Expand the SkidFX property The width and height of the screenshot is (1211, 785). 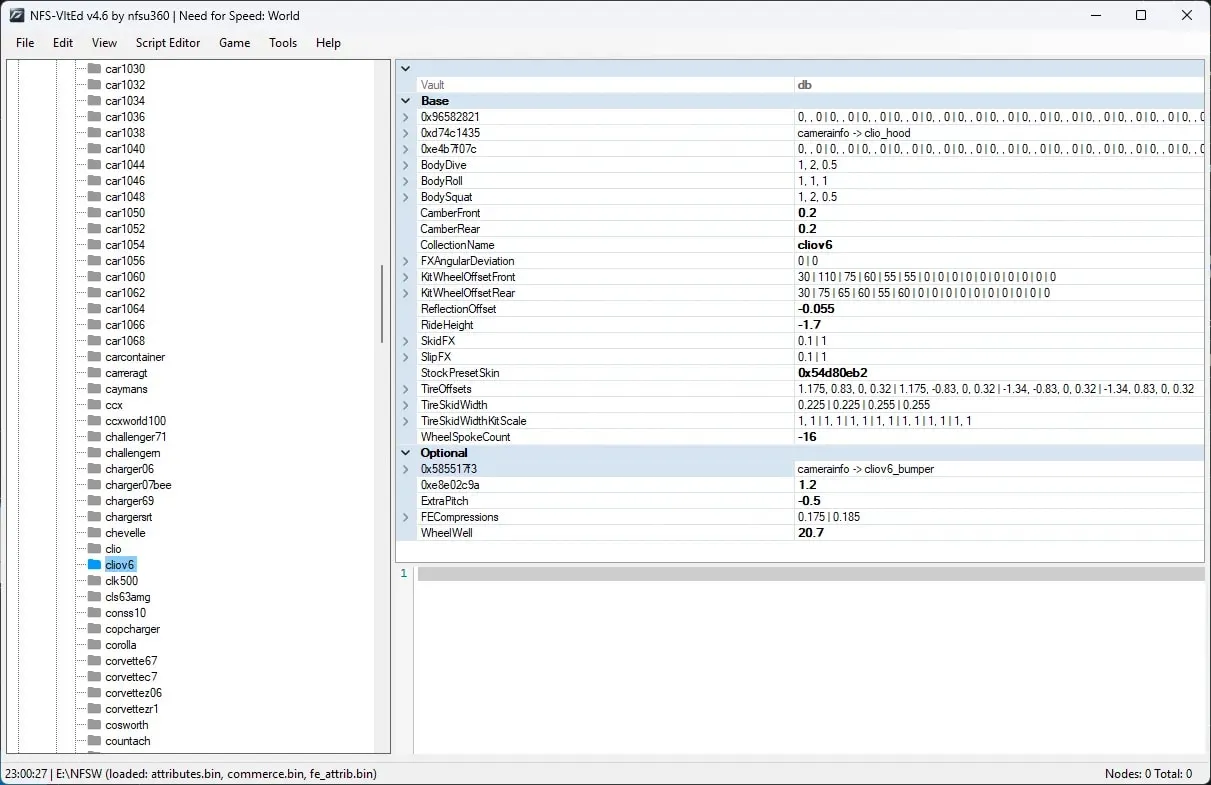[x=406, y=341]
